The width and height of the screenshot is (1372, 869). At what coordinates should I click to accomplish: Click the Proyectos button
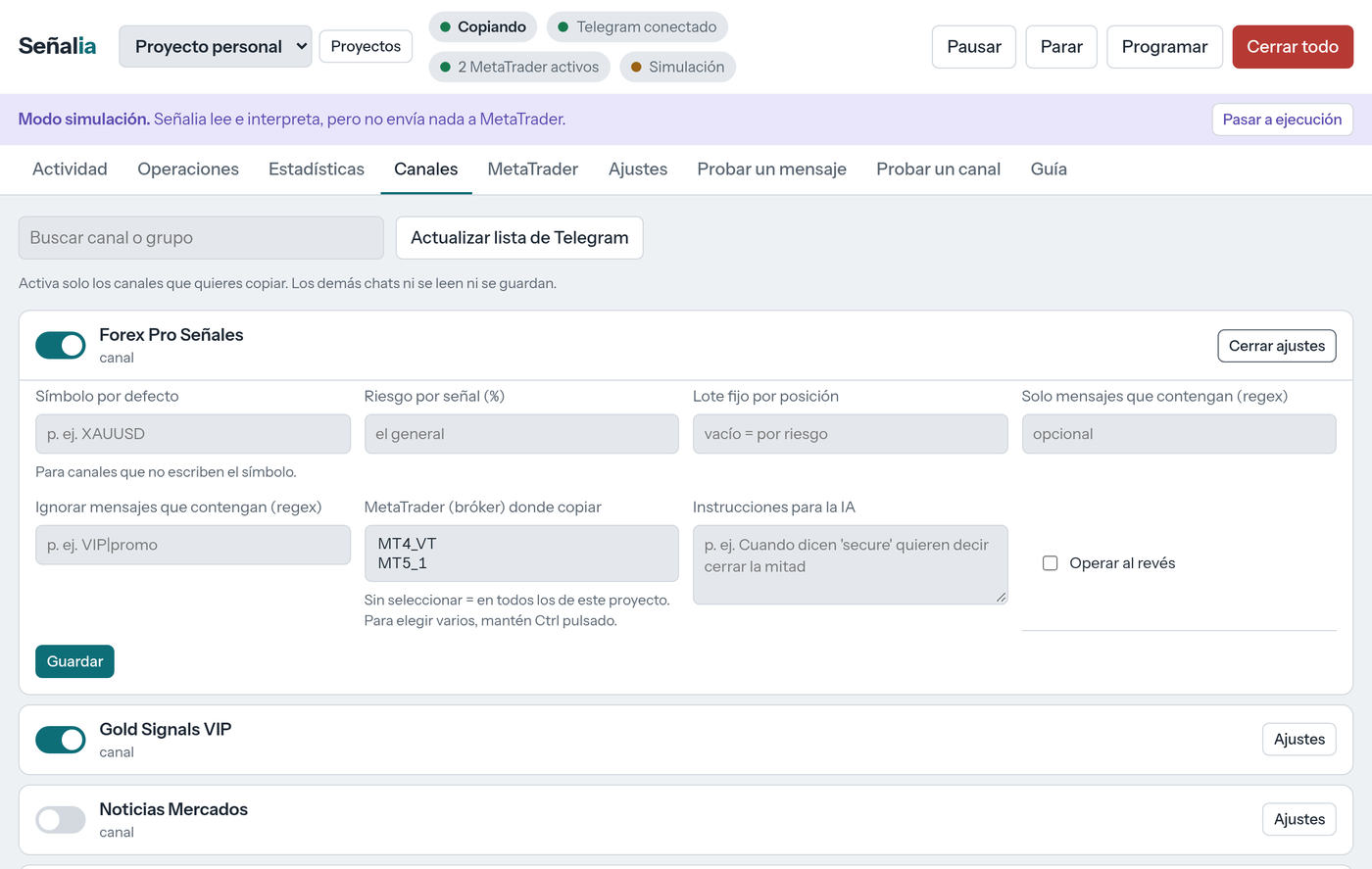(x=366, y=46)
